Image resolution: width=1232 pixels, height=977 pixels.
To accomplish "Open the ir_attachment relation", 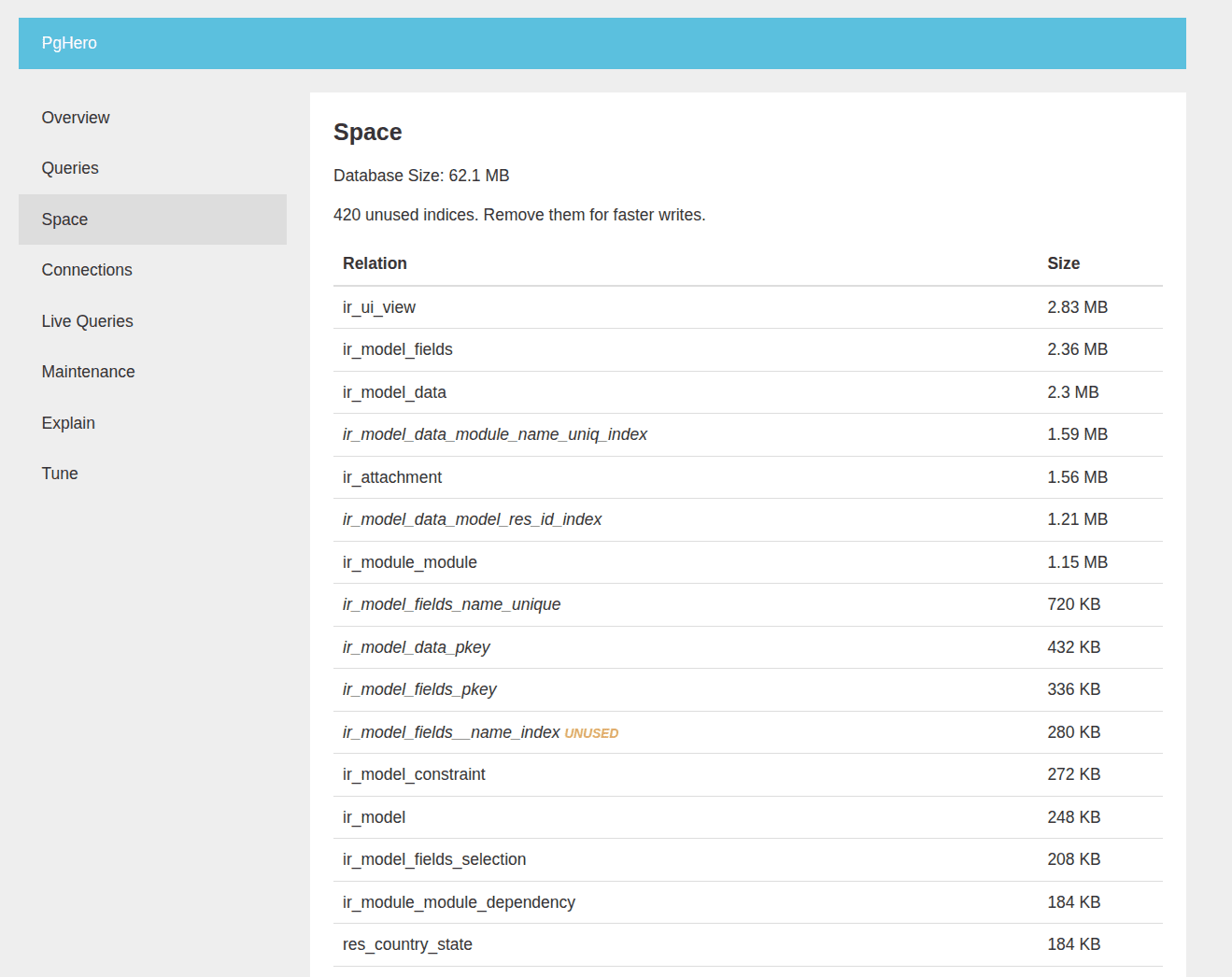I will click(x=392, y=476).
